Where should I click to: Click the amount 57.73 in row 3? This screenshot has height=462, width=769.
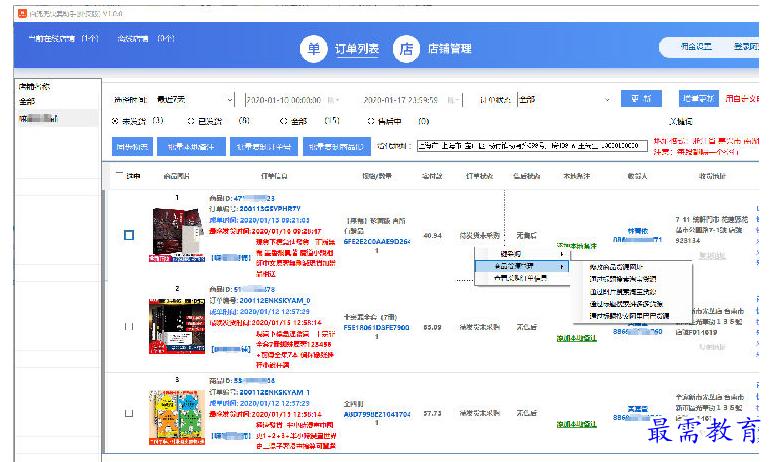[x=432, y=413]
